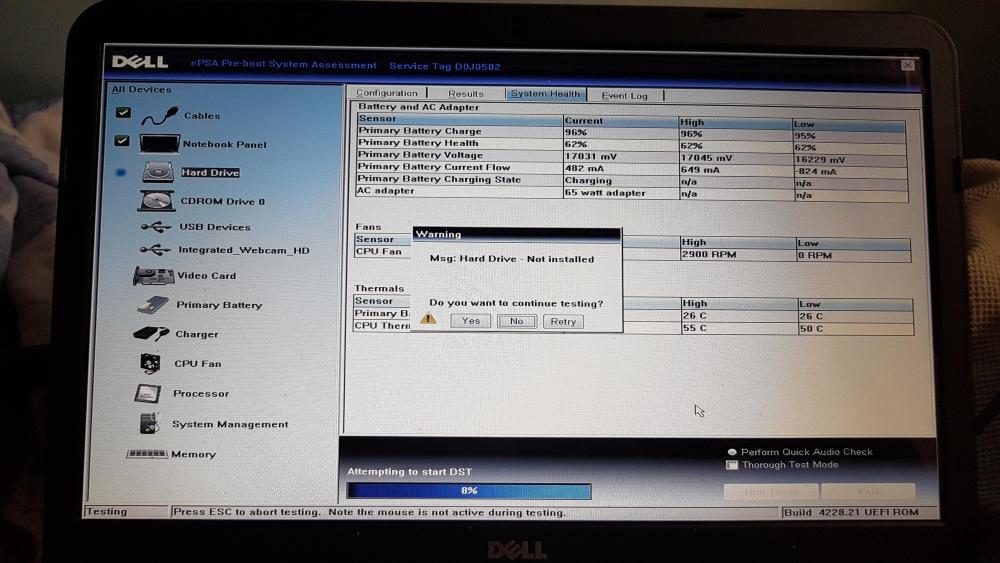This screenshot has height=563, width=1000.
Task: Click the All Devices heading
Action: (x=142, y=89)
